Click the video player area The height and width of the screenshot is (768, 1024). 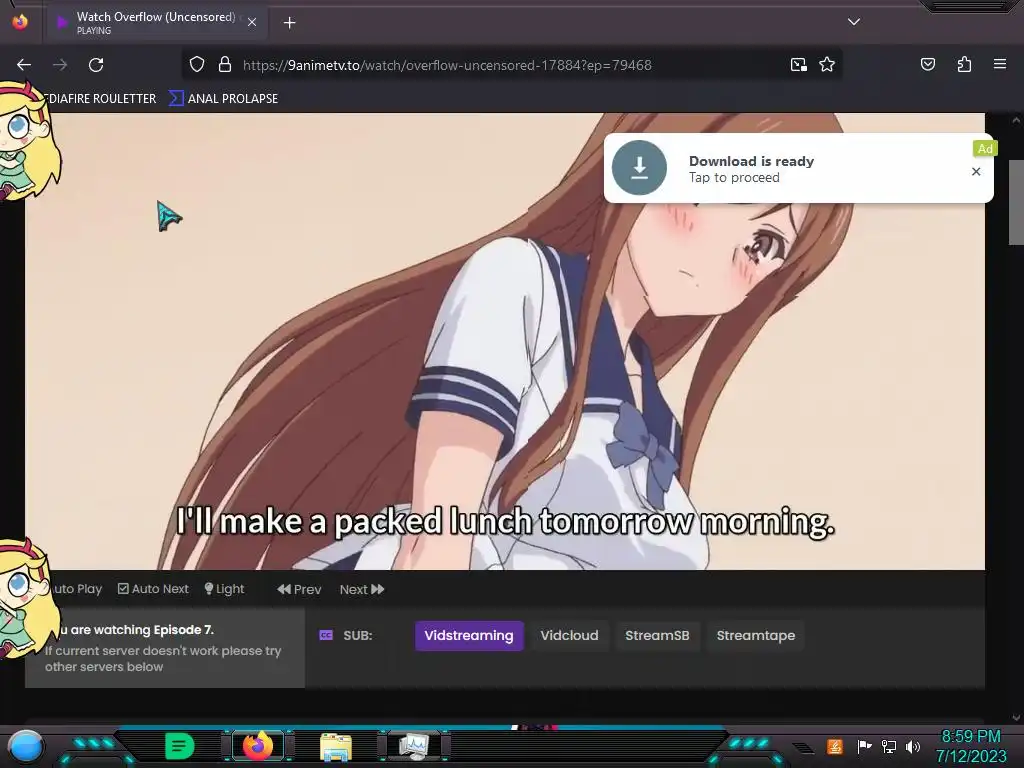coord(505,341)
